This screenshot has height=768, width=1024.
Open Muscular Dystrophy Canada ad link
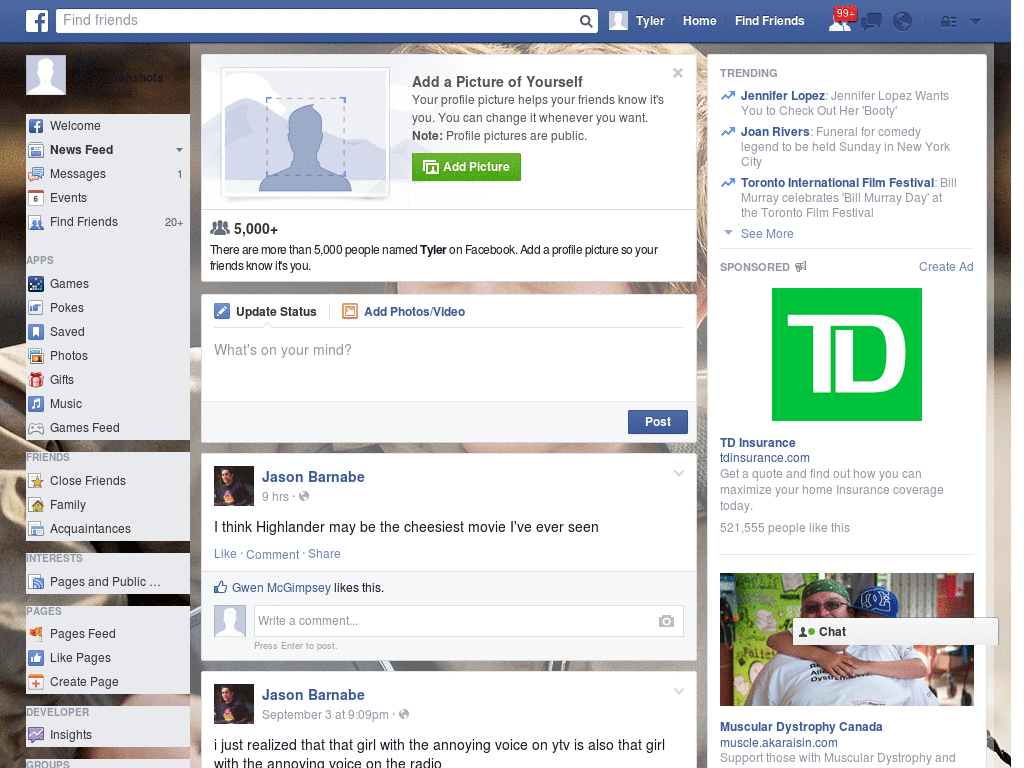coord(801,727)
